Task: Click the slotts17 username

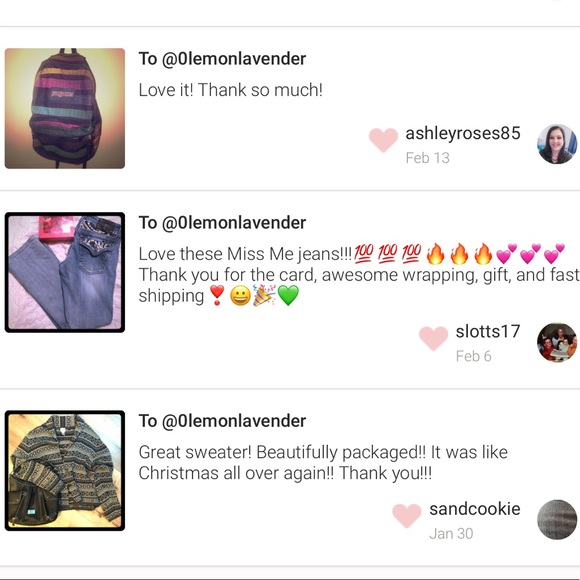Action: point(488,331)
